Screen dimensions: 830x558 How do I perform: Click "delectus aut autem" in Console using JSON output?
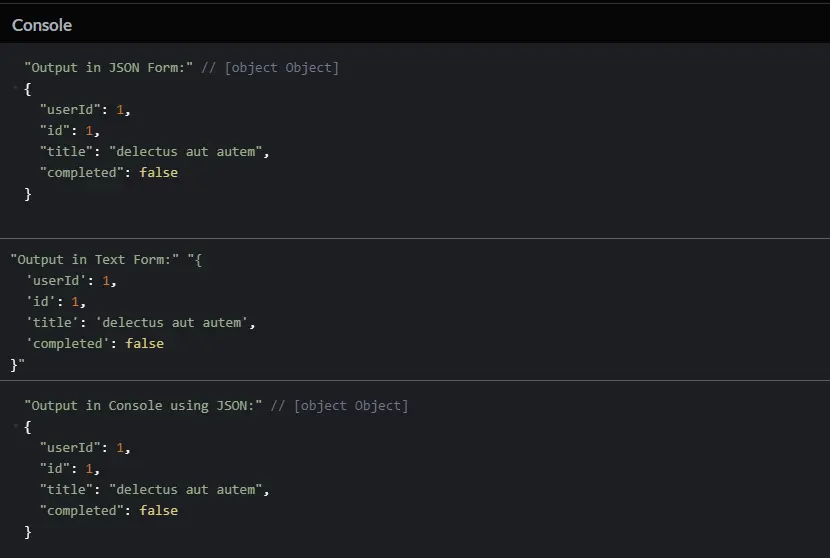(x=189, y=490)
